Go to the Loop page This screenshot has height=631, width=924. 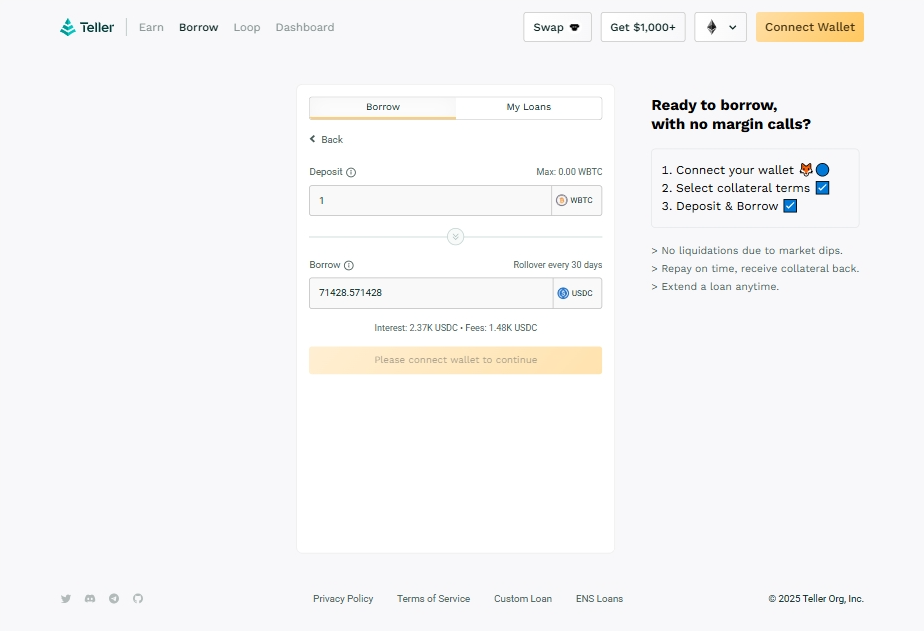247,27
